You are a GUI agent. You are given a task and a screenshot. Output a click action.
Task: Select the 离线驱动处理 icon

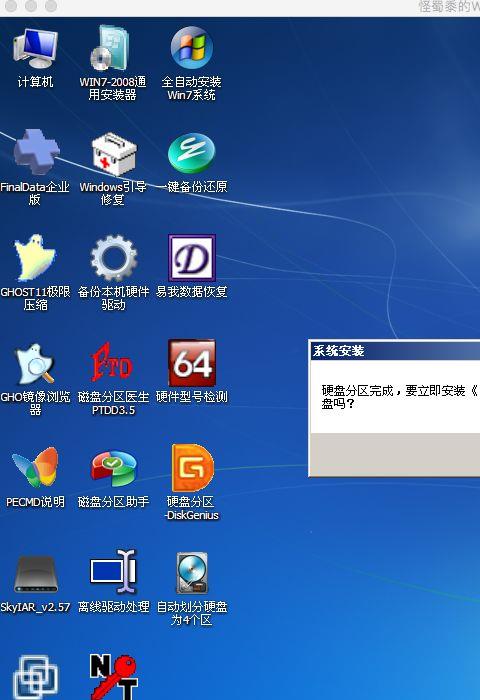[113, 571]
